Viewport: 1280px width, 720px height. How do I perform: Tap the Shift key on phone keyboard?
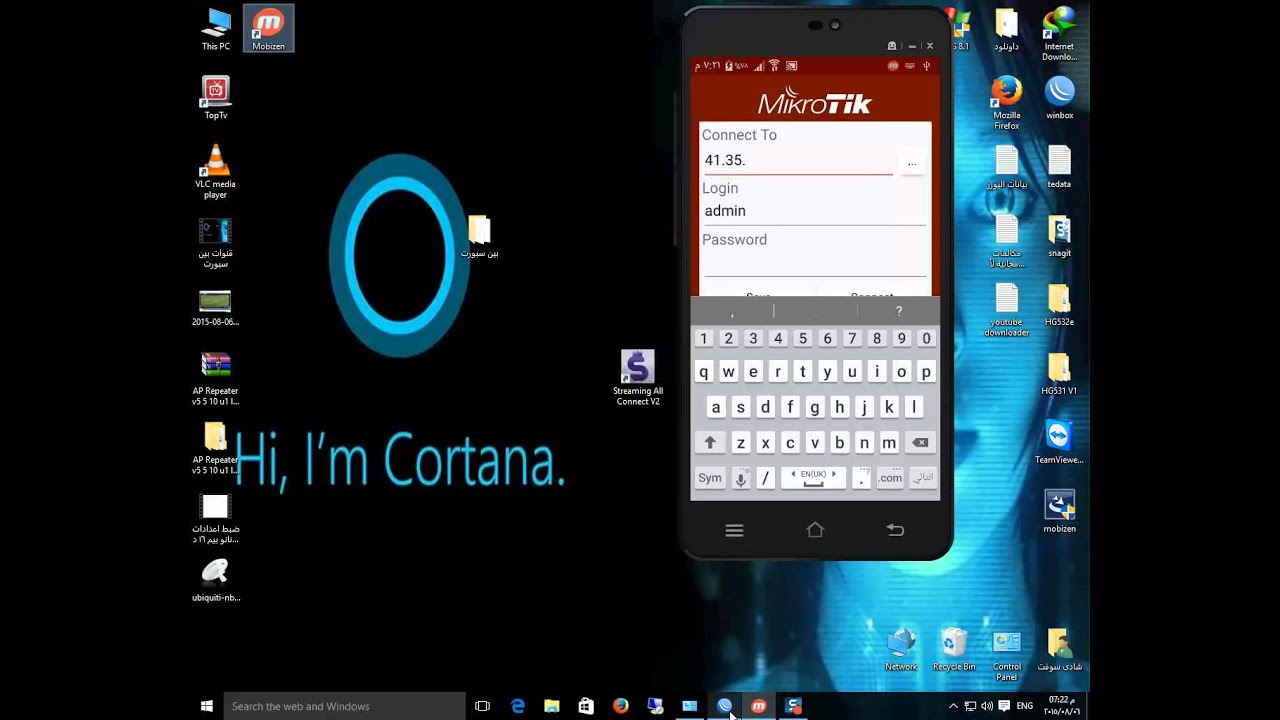[x=710, y=443]
